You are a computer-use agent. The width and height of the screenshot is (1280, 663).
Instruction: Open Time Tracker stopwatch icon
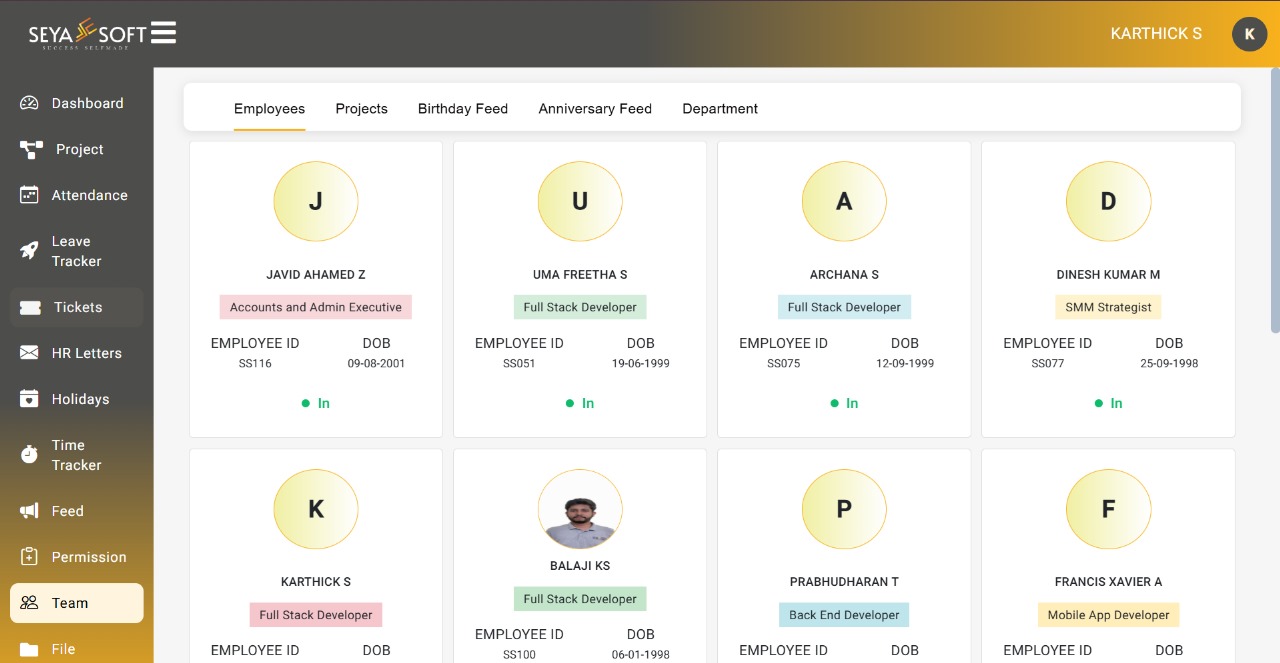pyautogui.click(x=29, y=455)
